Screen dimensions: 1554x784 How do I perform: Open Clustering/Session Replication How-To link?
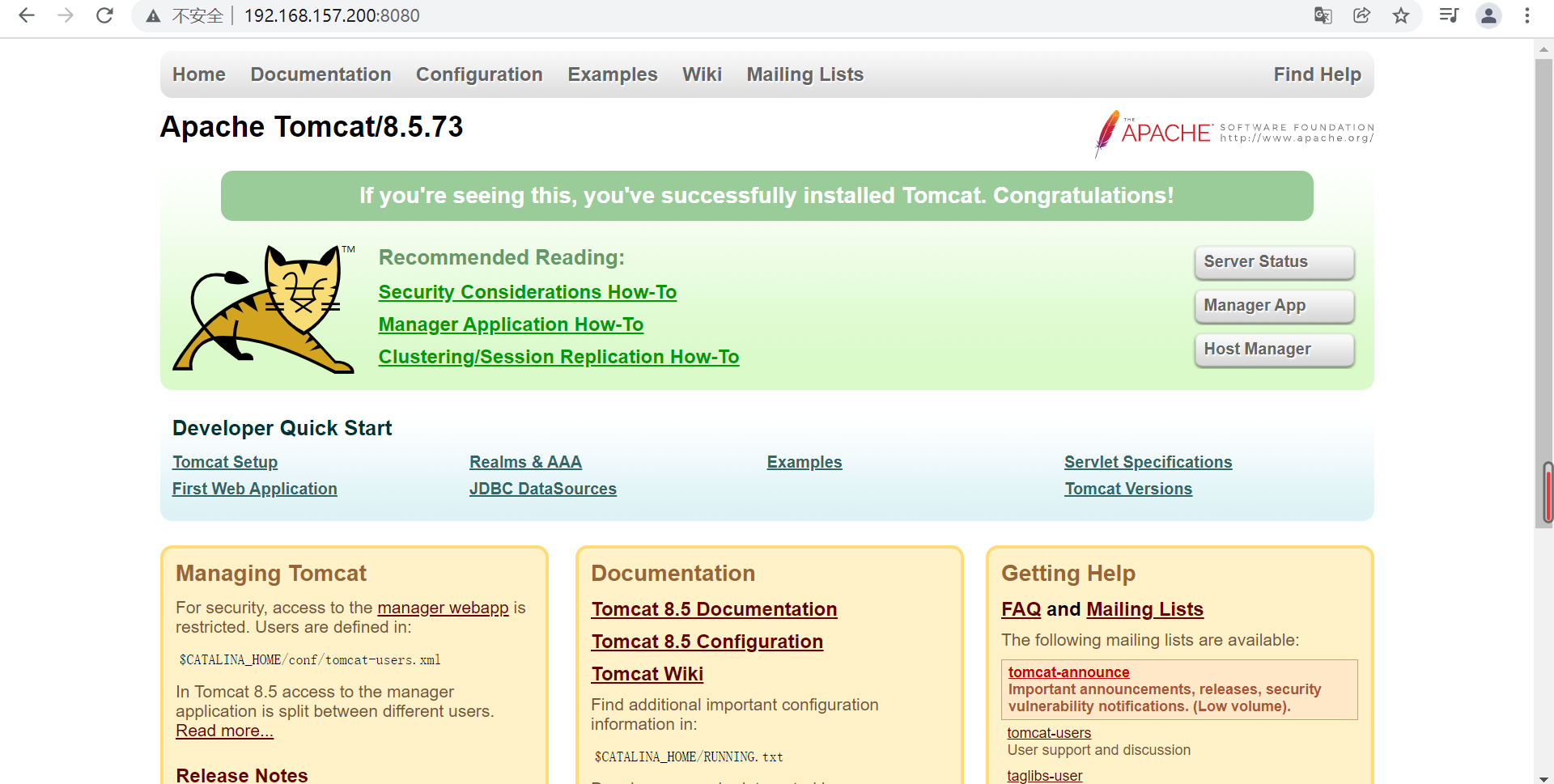tap(558, 357)
